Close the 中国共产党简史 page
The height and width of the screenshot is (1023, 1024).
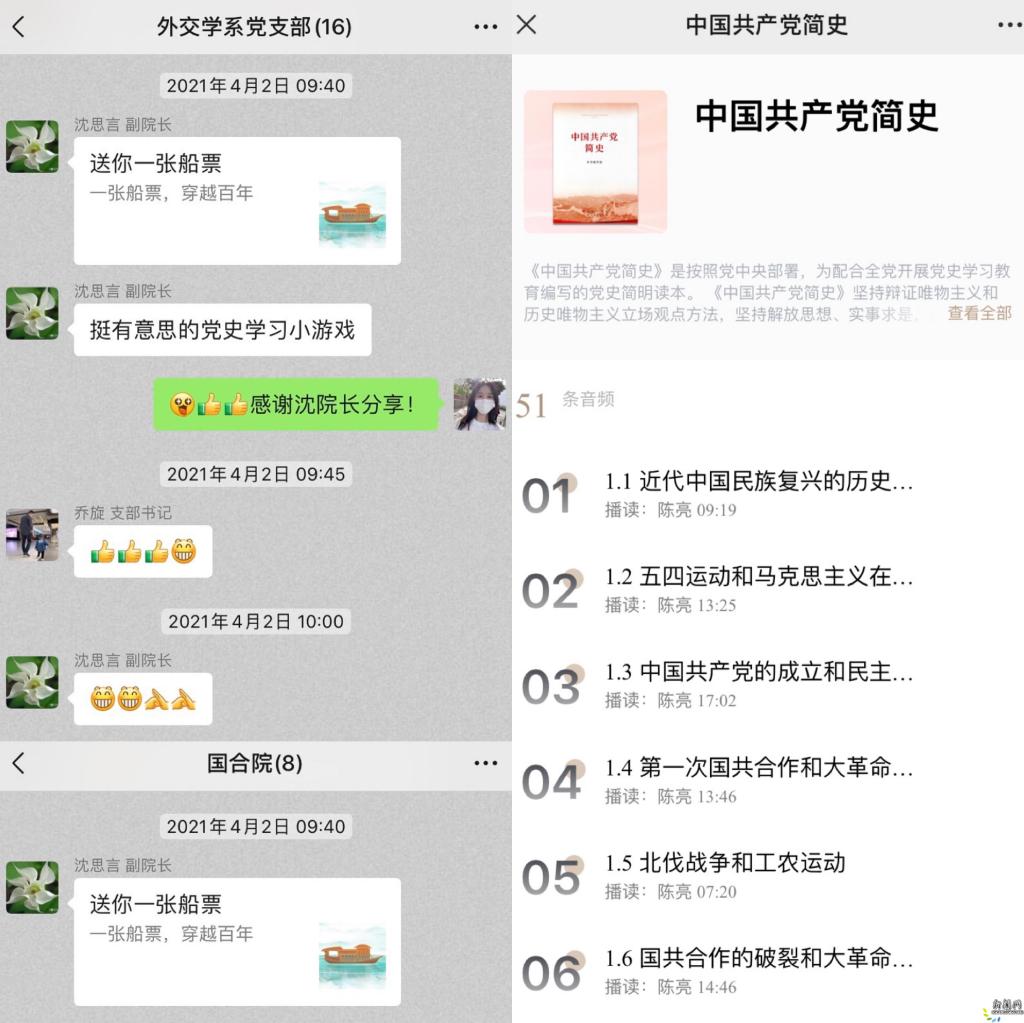tap(526, 25)
